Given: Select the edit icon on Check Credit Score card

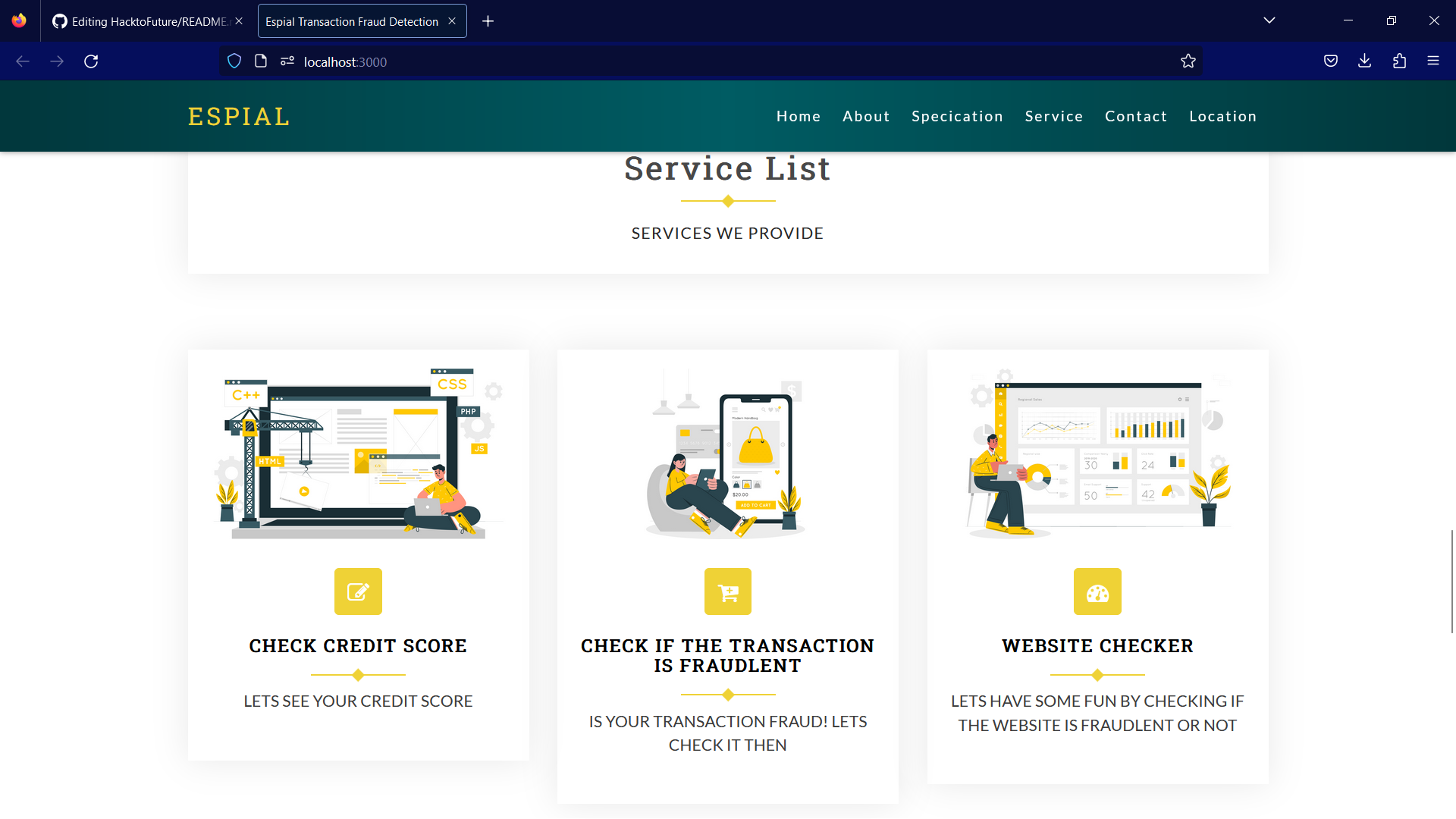Looking at the screenshot, I should click(x=358, y=591).
